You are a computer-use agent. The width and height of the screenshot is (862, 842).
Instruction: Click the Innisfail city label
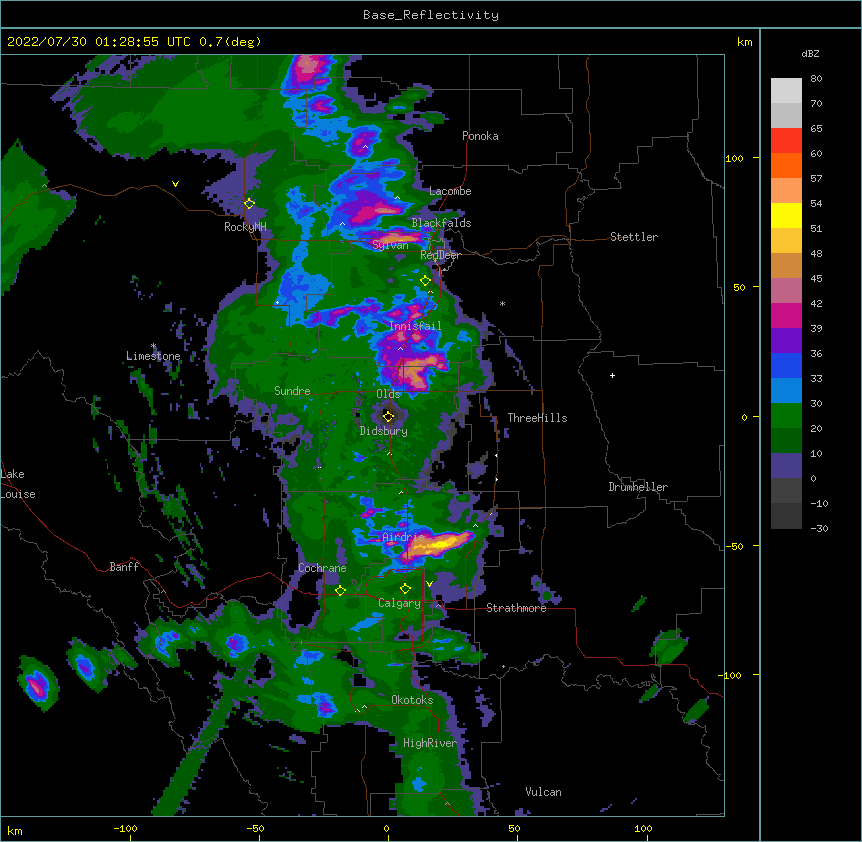coord(415,326)
